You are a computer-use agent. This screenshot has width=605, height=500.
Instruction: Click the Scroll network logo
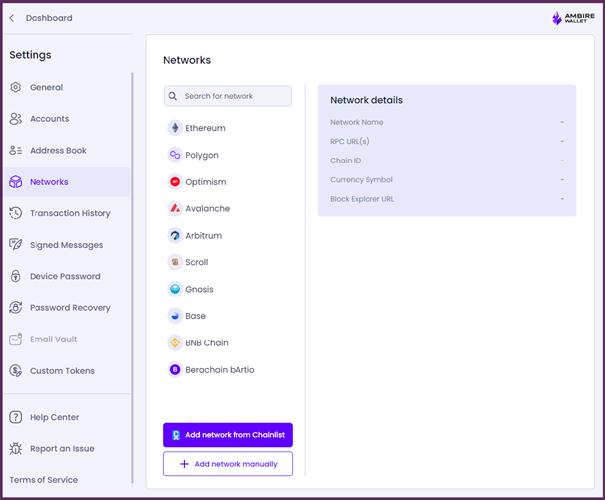175,262
